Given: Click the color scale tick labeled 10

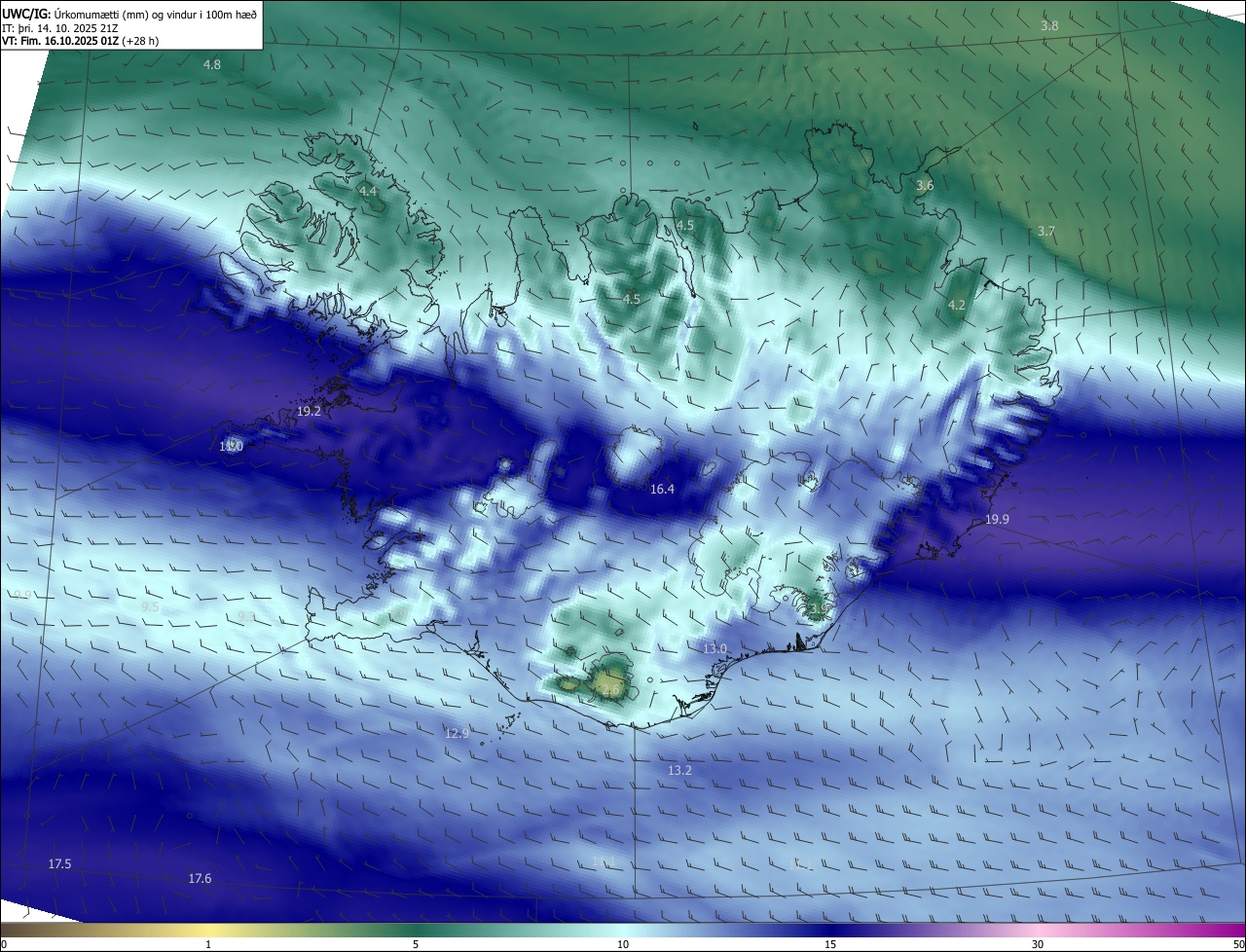Looking at the screenshot, I should [x=623, y=944].
